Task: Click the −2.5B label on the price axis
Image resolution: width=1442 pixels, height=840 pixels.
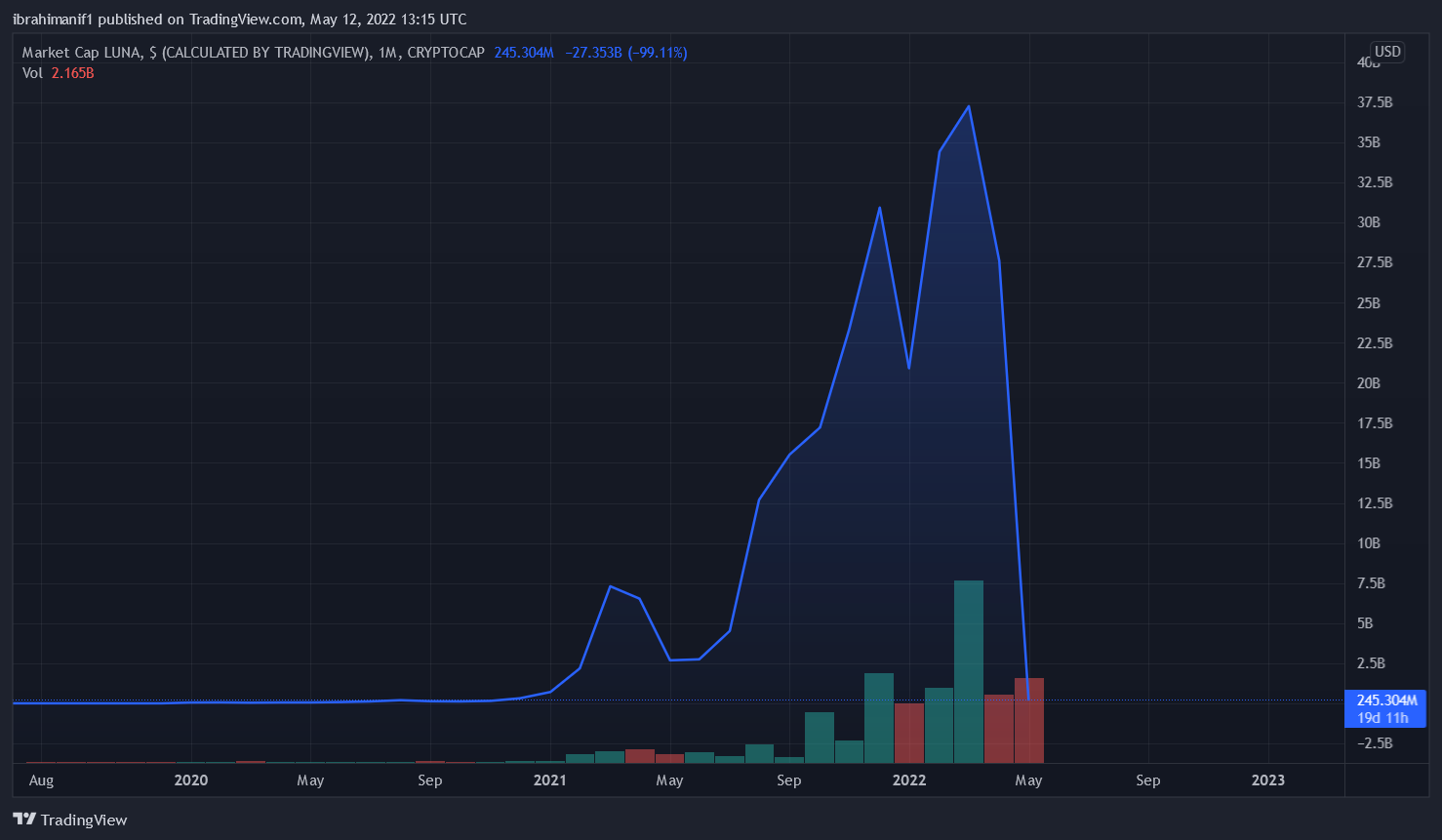Action: tap(1374, 743)
